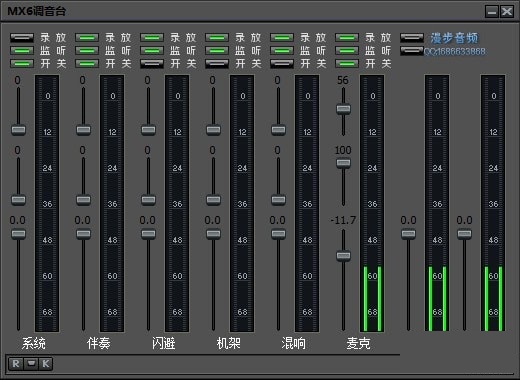Turn on the 开关 switch of the 混响 channel
Viewport: 520px width, 380px height.
tap(282, 63)
